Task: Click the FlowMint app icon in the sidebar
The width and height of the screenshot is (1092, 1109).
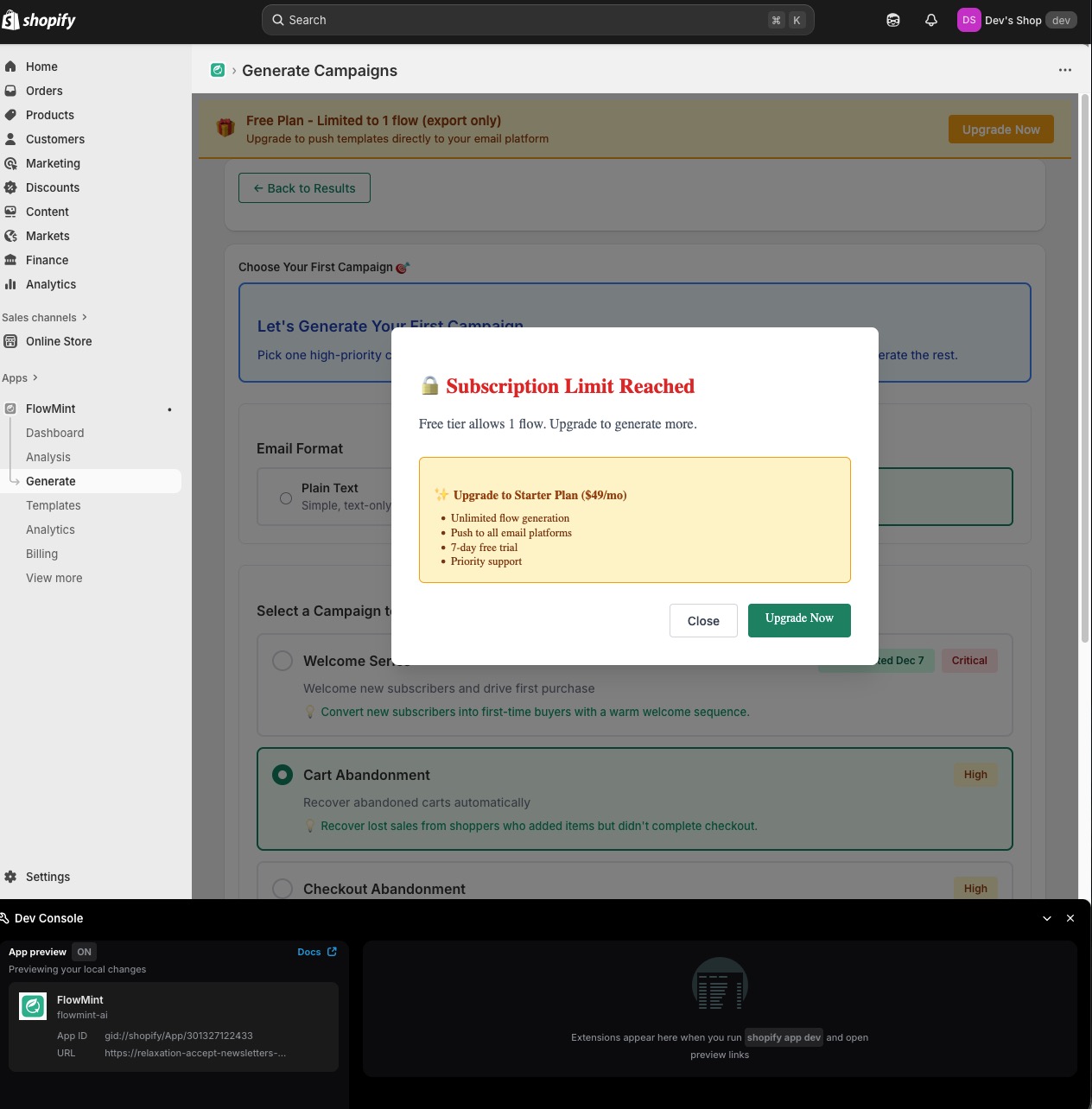Action: (10, 408)
